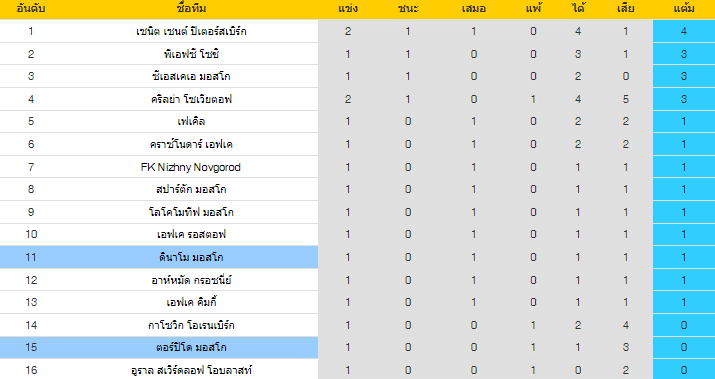Select highlighted team ตอร์ปิโด มอสโก
Screen dimensions: 715x379
click(x=191, y=348)
